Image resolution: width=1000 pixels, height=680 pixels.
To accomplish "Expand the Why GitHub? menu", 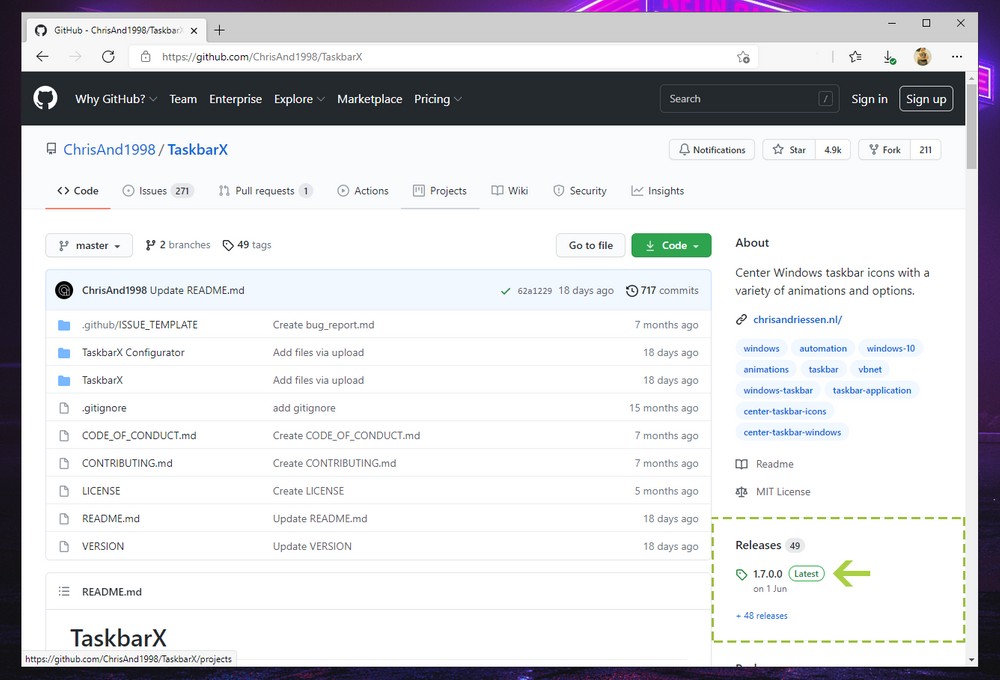I will point(116,99).
